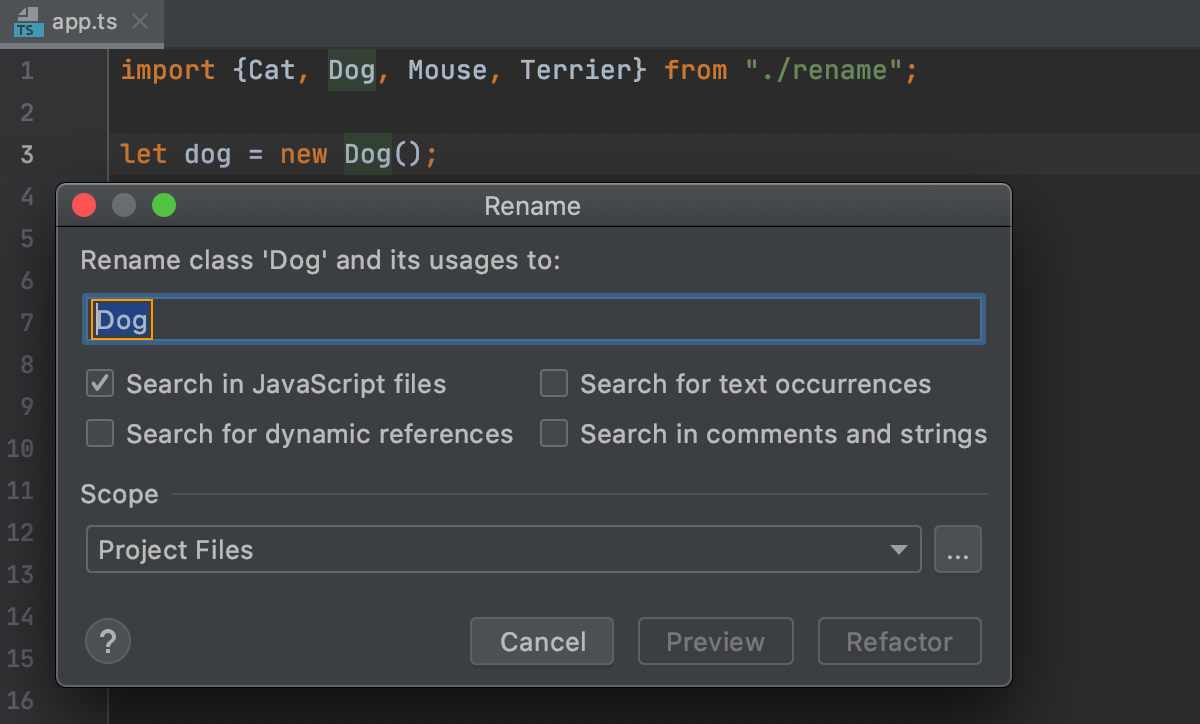Click the TypeScript file icon on the app.ts tab
The width and height of the screenshot is (1200, 724).
[x=28, y=22]
